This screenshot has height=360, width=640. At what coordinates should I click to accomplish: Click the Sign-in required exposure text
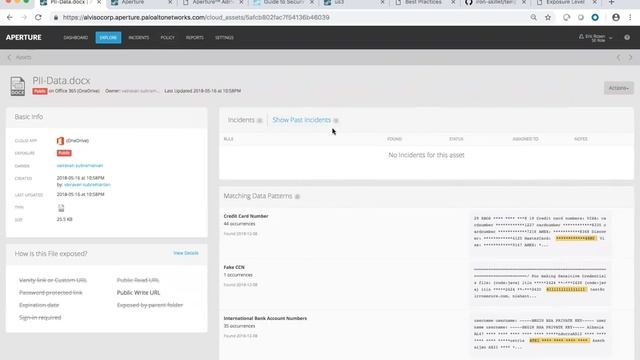click(x=40, y=318)
